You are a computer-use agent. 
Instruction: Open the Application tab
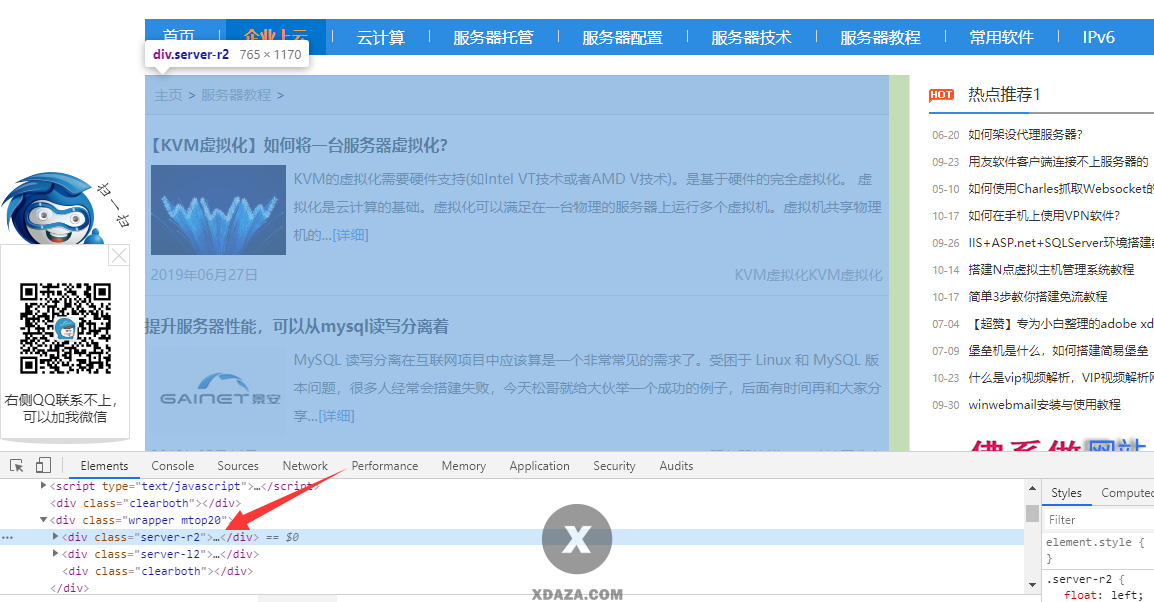coord(539,466)
